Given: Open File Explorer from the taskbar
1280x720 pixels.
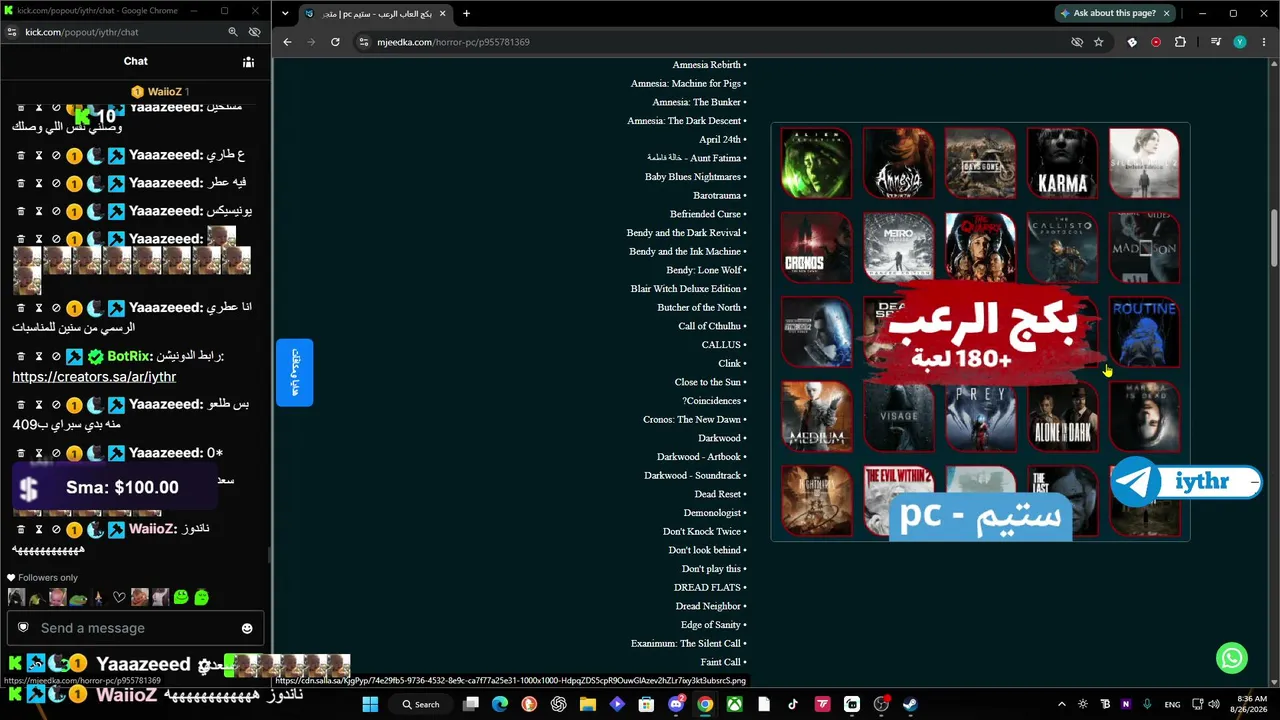Looking at the screenshot, I should point(588,704).
